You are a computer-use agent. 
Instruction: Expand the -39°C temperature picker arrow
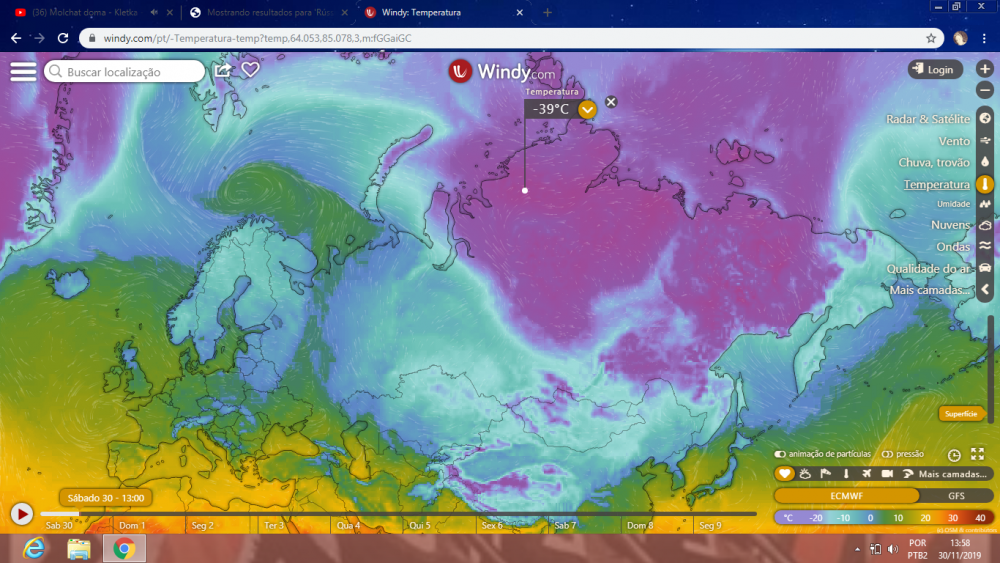pos(587,109)
